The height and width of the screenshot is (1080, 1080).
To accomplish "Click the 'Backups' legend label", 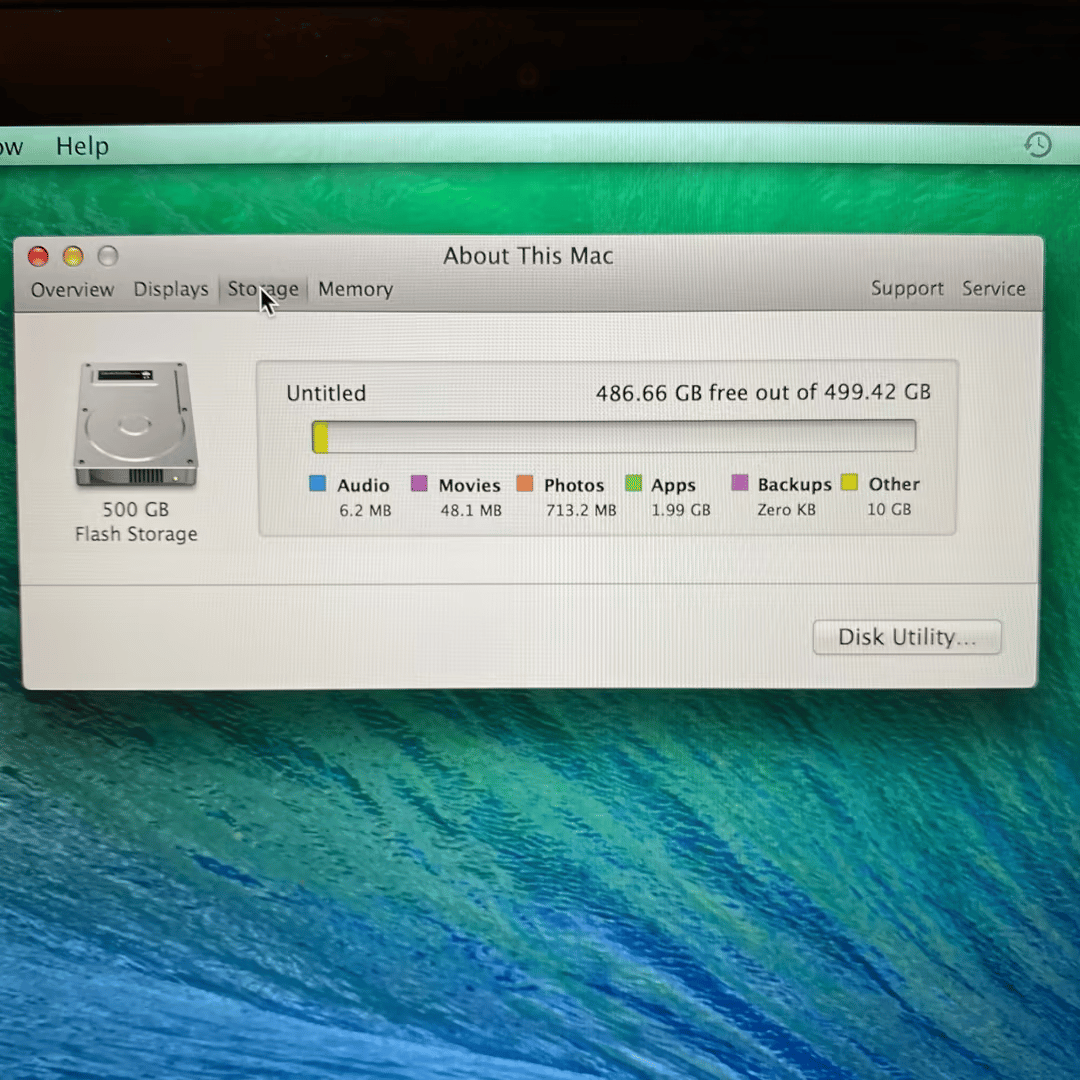I will [794, 485].
